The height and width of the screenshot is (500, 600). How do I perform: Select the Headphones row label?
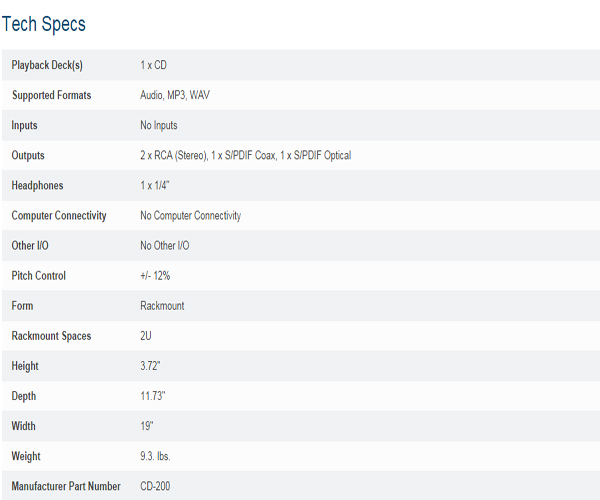38,186
